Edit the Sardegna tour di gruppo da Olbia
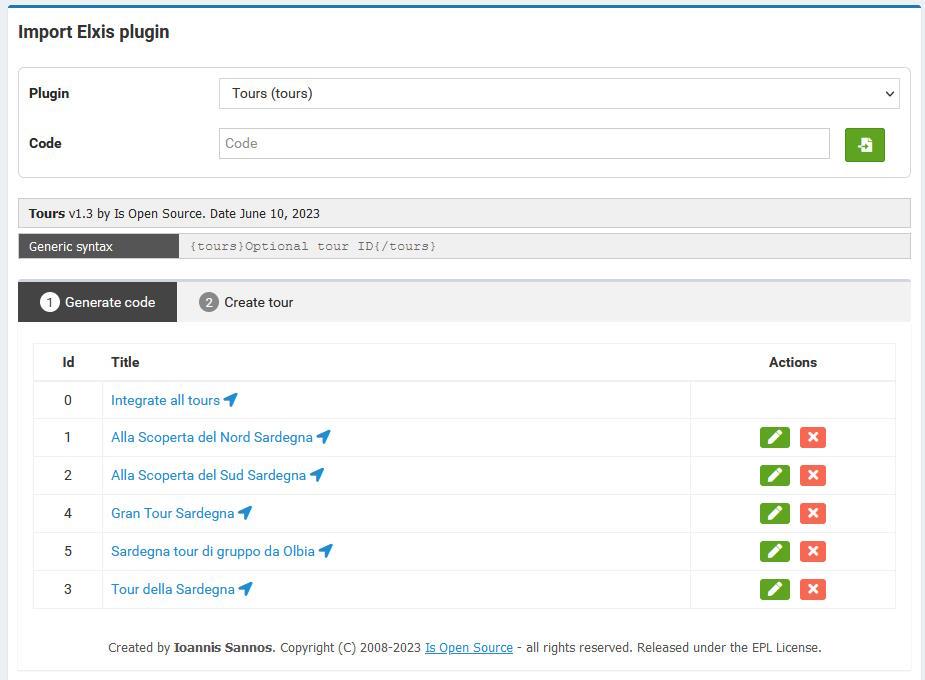The width and height of the screenshot is (925, 680). click(x=775, y=551)
